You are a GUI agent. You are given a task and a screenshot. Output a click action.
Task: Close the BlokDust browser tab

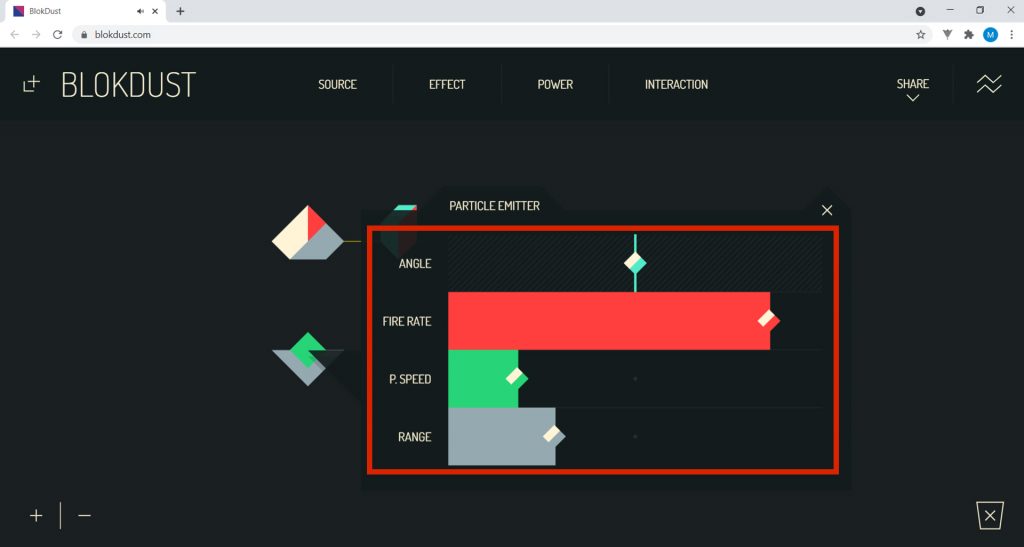pyautogui.click(x=155, y=11)
